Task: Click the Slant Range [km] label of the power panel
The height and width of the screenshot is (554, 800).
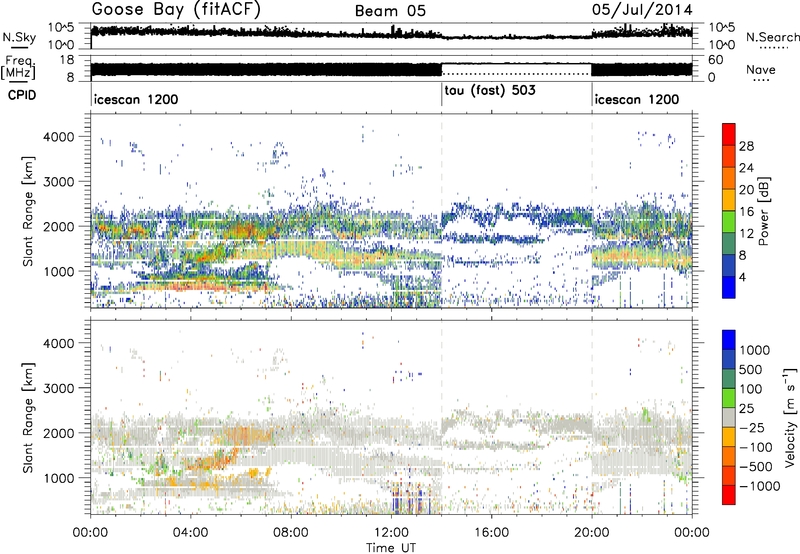Action: (x=28, y=211)
